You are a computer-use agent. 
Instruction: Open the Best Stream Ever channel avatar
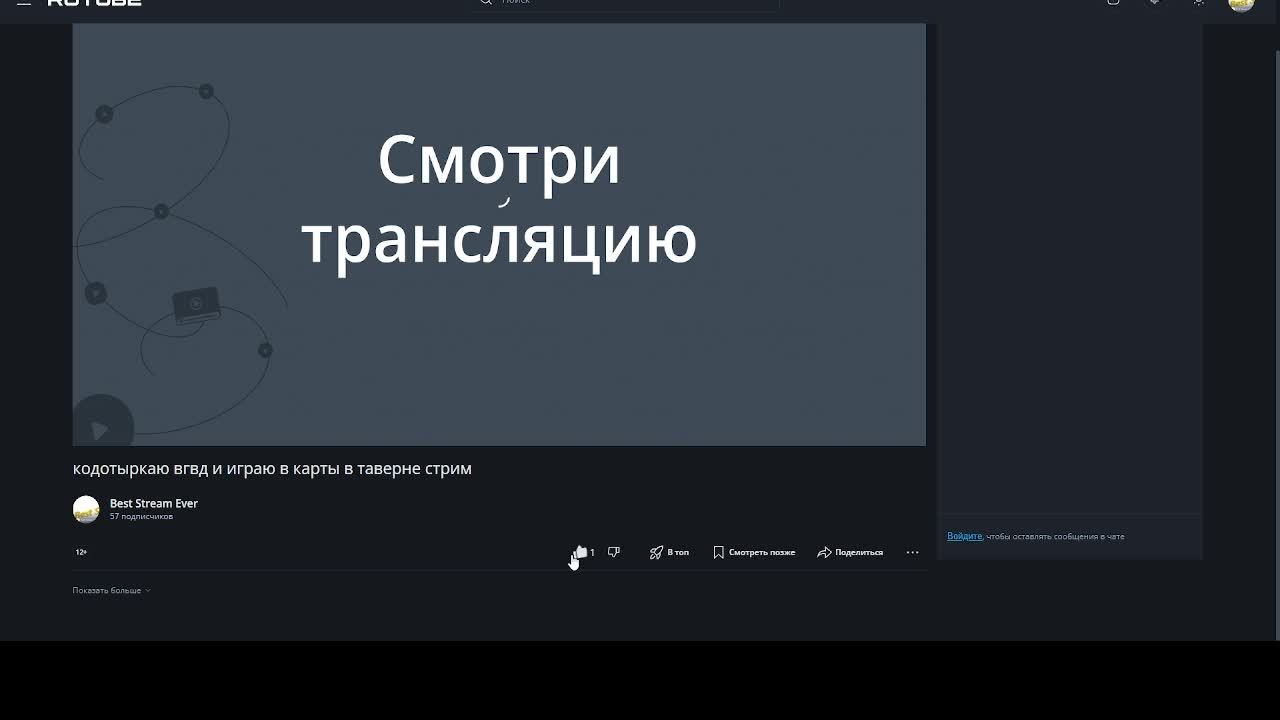pos(86,509)
